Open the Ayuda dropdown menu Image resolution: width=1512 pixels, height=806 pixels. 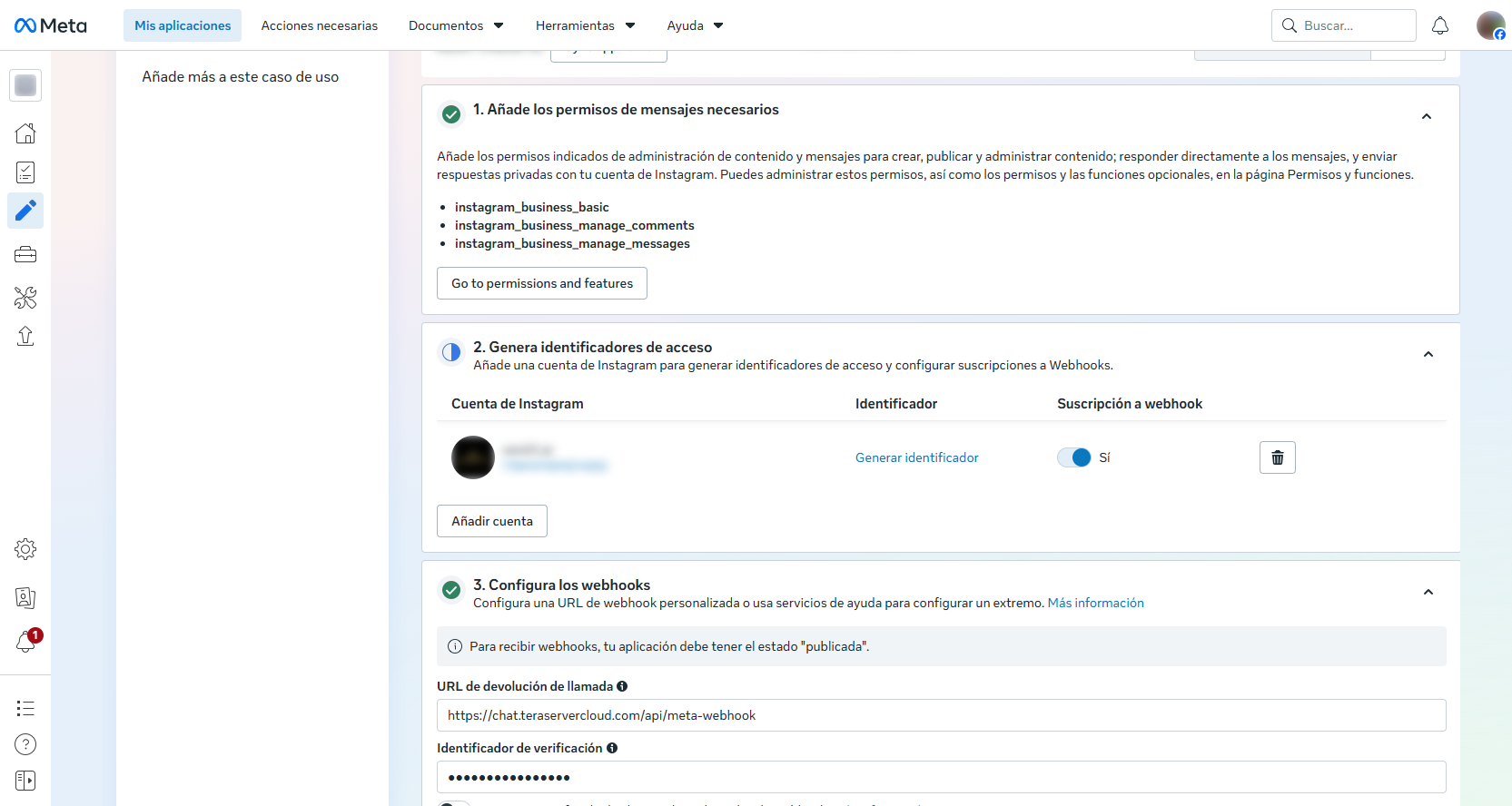click(695, 25)
